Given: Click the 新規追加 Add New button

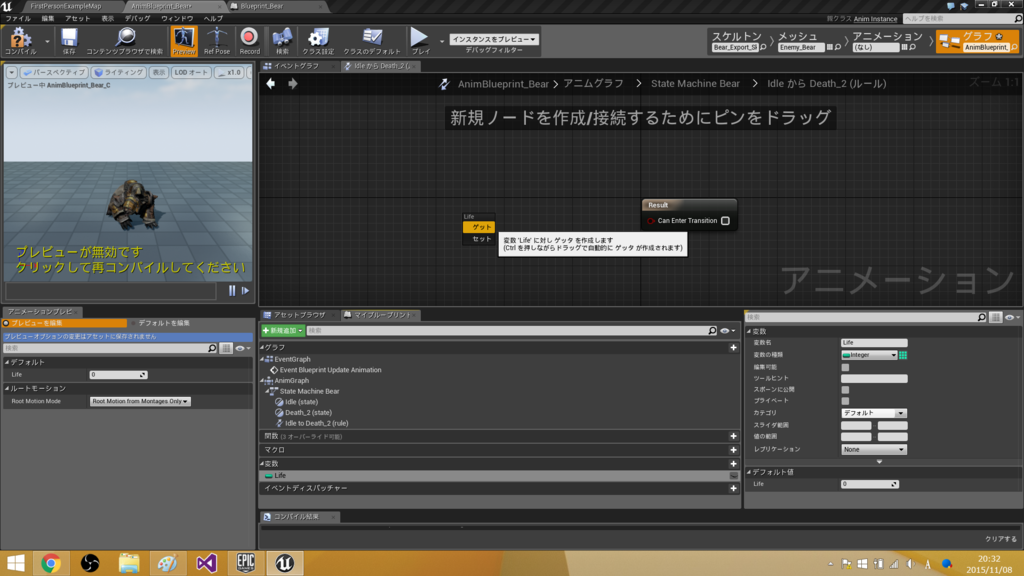Looking at the screenshot, I should point(282,331).
